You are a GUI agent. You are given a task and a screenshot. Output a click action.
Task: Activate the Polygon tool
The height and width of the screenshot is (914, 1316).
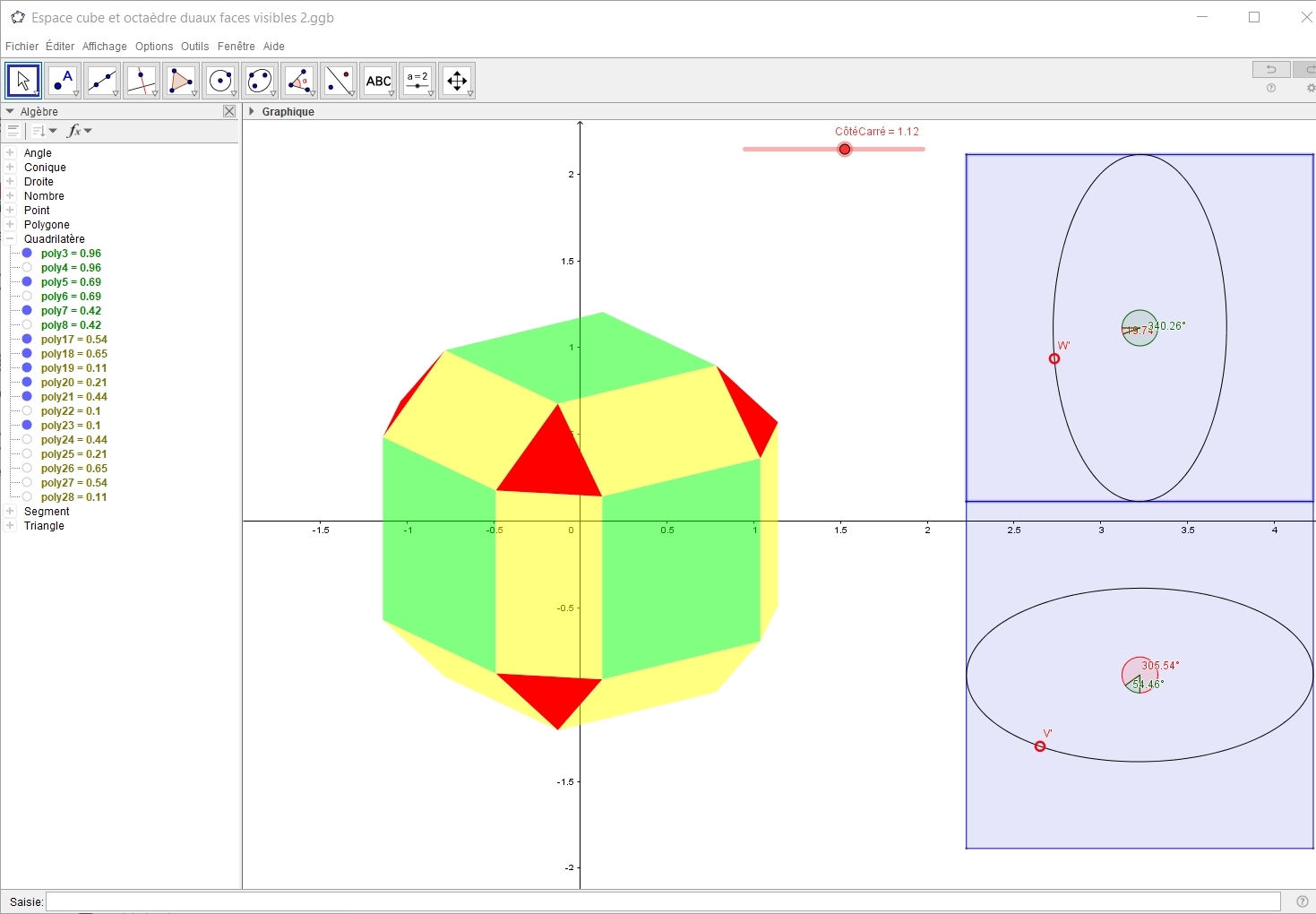click(181, 81)
